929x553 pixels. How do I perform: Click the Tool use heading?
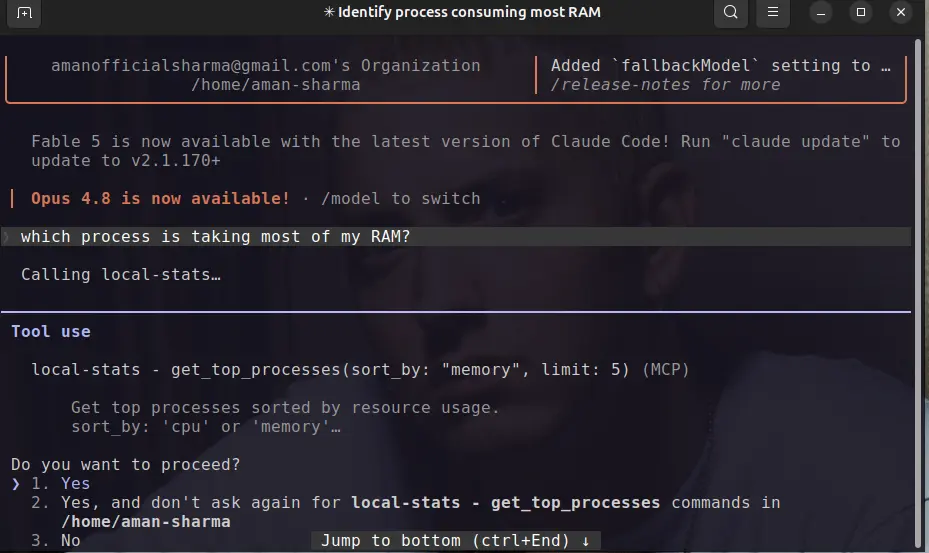[x=51, y=331]
